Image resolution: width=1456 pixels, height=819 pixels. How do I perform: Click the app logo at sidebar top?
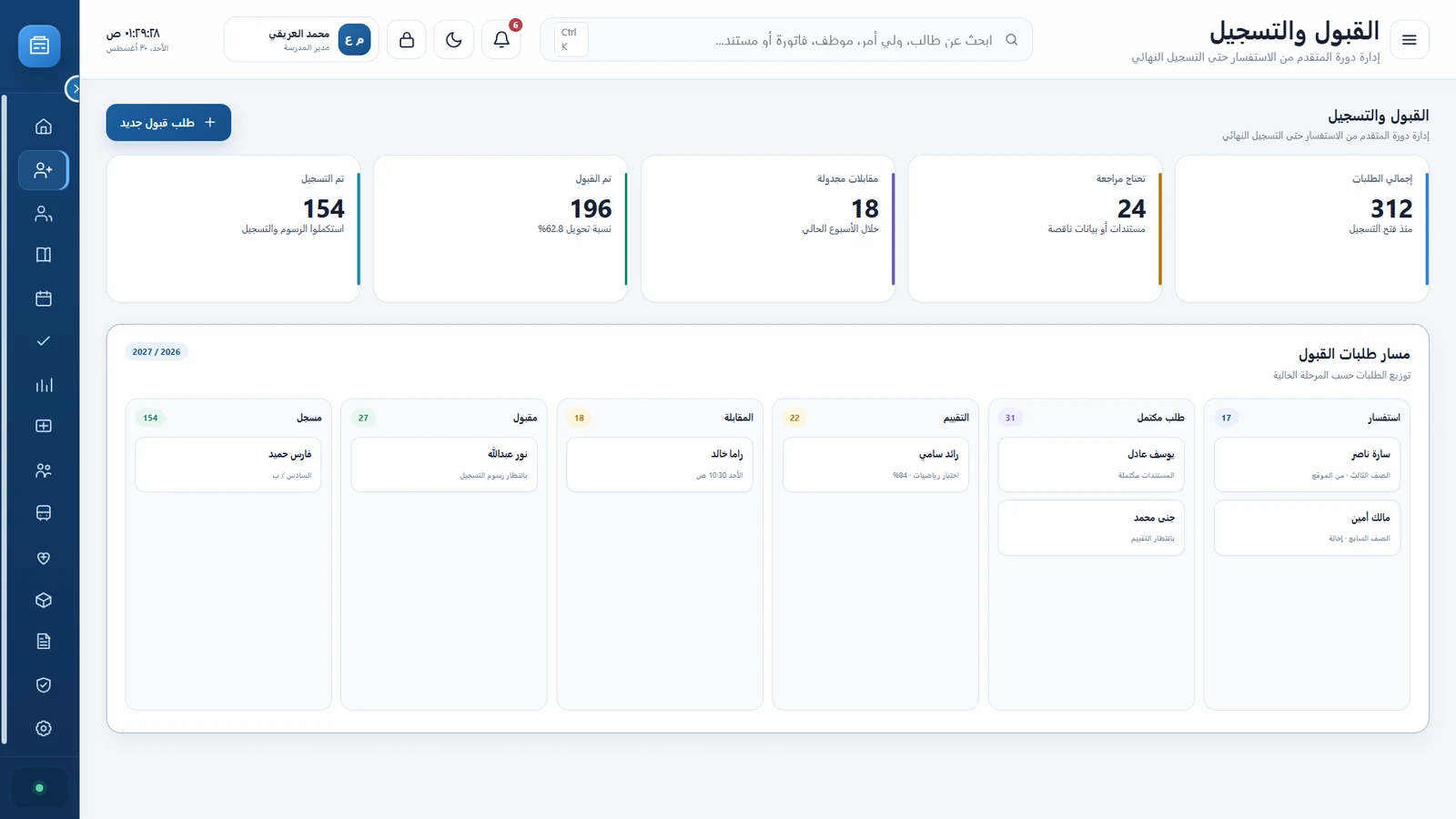(x=39, y=45)
